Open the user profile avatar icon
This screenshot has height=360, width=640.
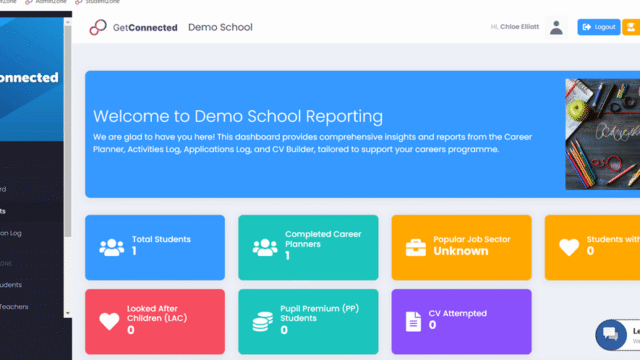pos(556,27)
